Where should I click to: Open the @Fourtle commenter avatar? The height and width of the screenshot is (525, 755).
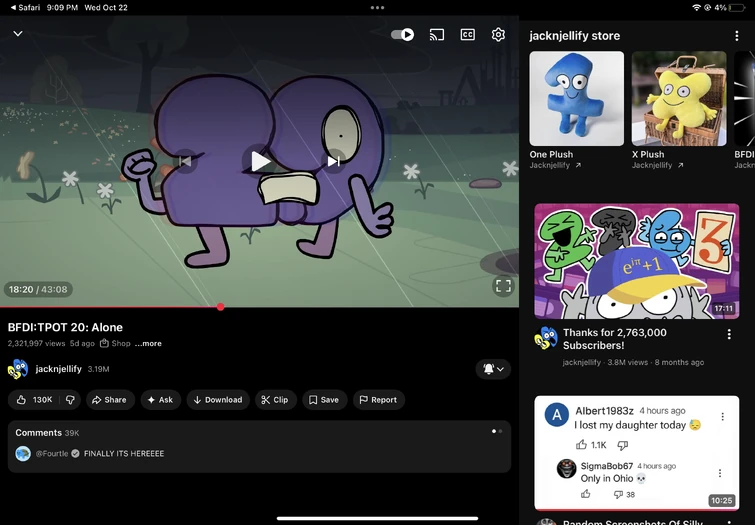pyautogui.click(x=23, y=454)
